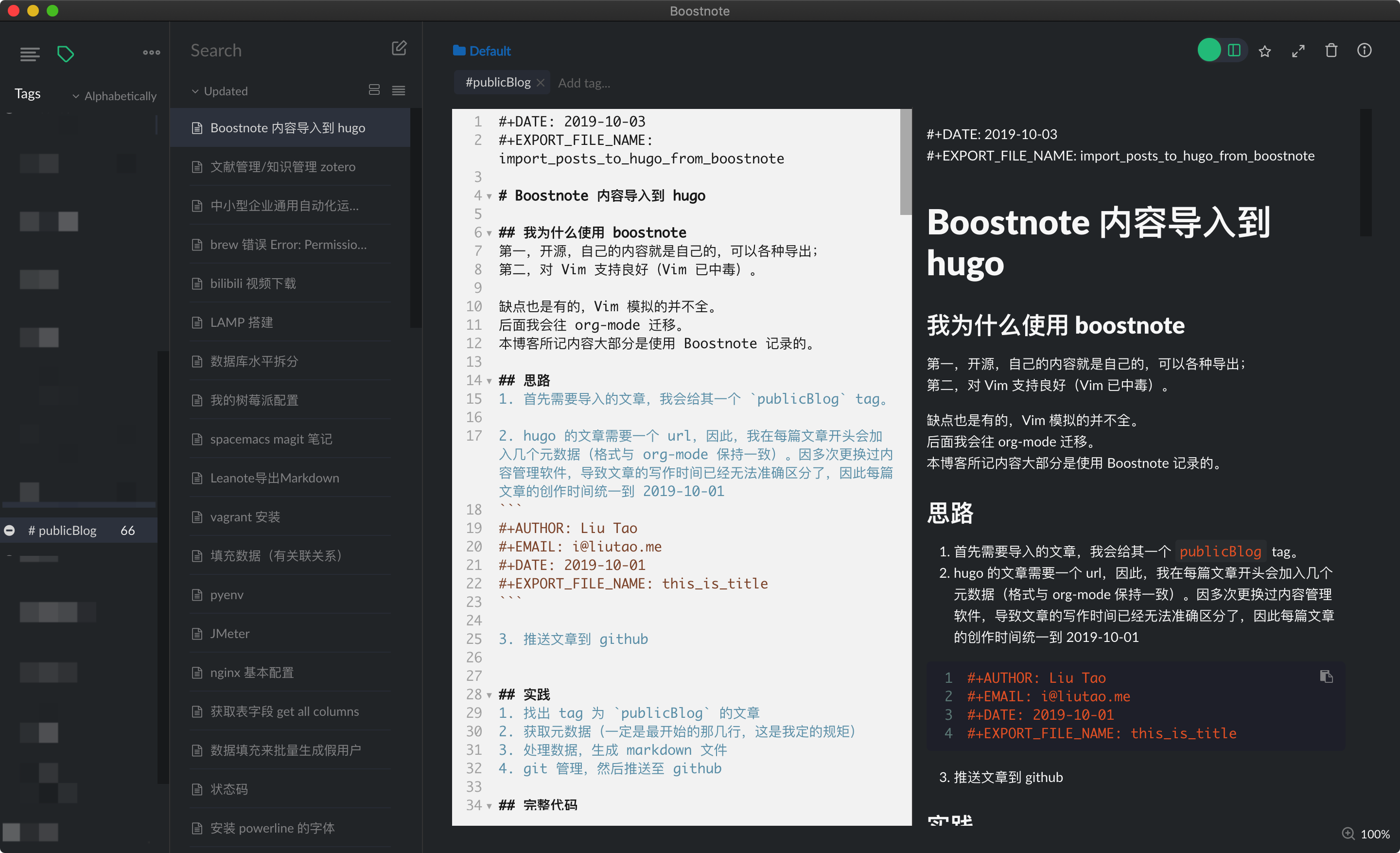Open the three-dots sidebar menu
This screenshot has height=853, width=1400.
(x=151, y=53)
